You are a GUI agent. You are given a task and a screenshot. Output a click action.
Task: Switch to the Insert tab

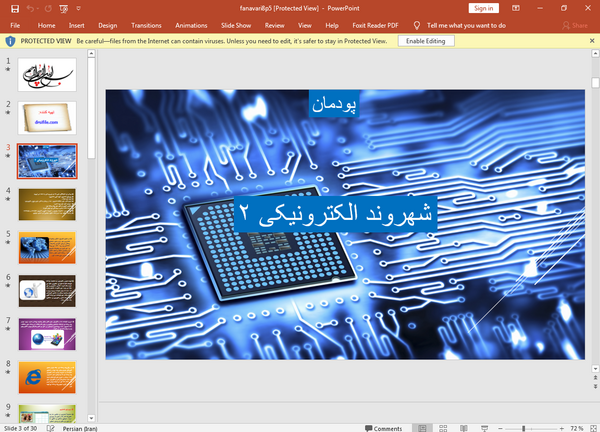[77, 26]
